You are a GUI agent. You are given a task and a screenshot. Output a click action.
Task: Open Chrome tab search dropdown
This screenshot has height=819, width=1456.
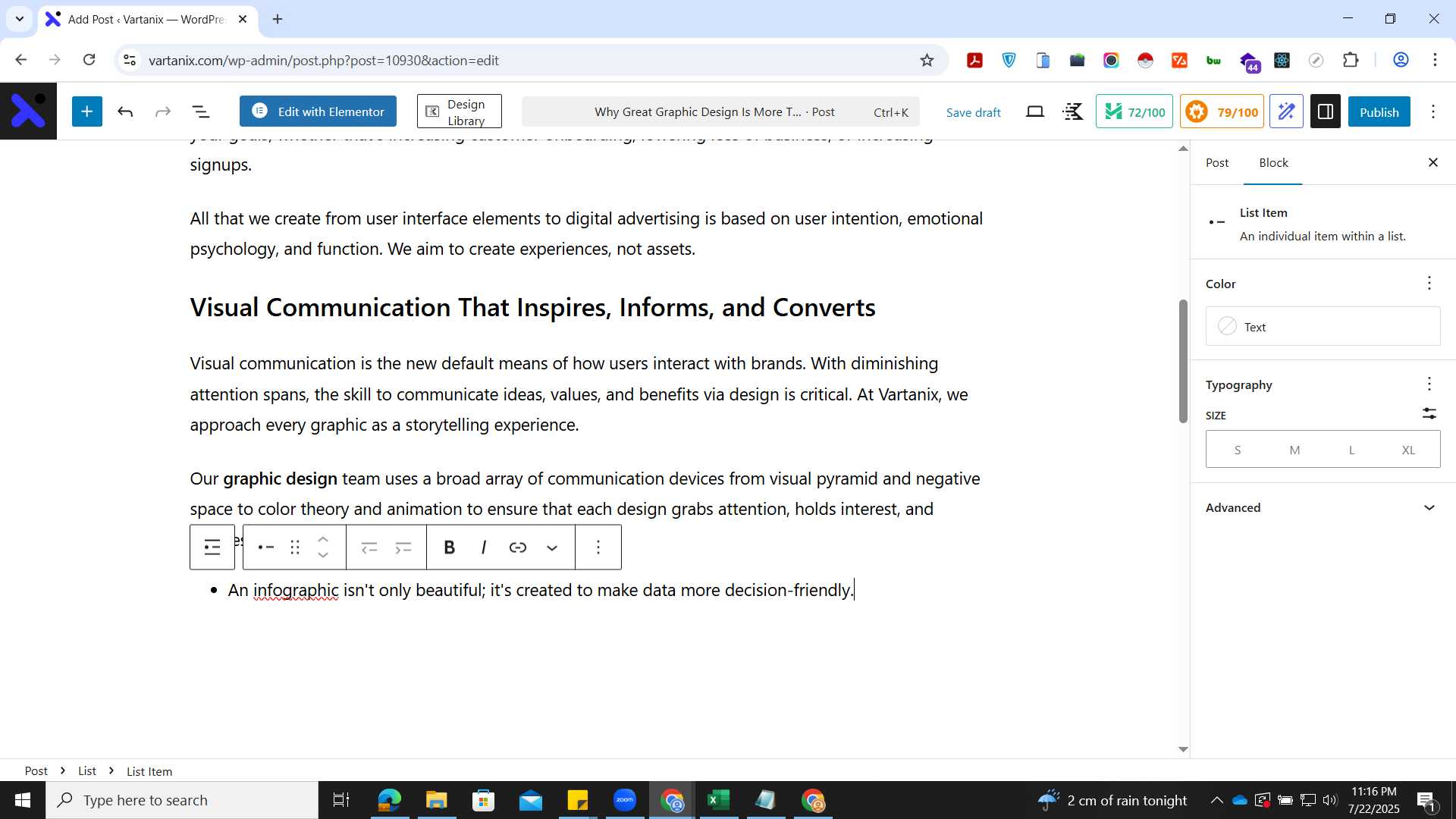pos(20,19)
